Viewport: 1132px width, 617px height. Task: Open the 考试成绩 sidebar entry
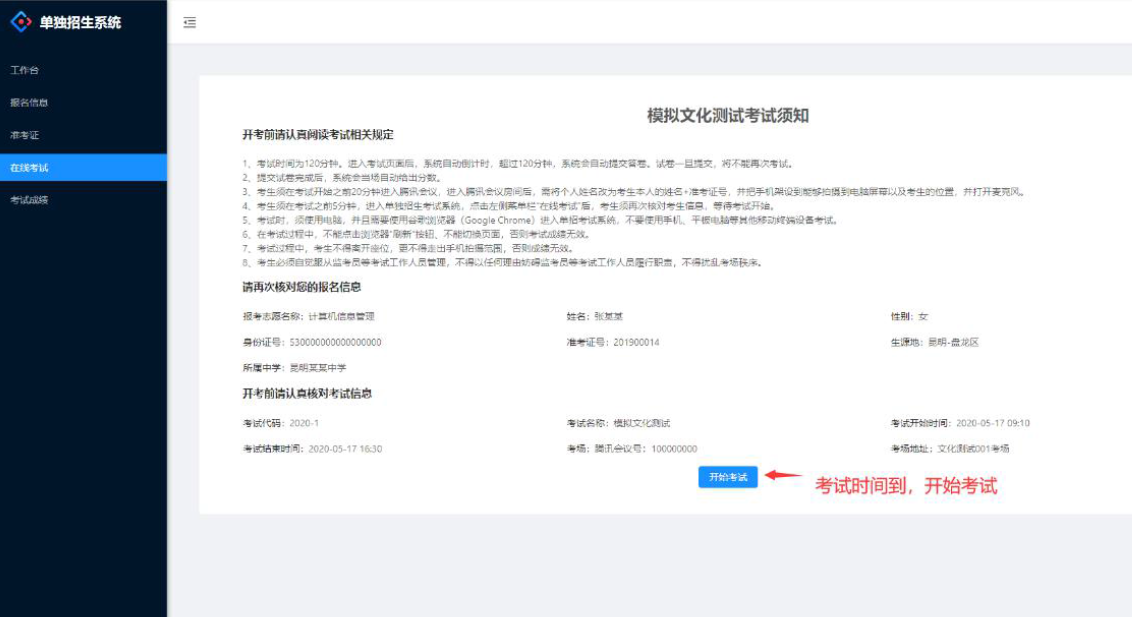click(x=29, y=200)
